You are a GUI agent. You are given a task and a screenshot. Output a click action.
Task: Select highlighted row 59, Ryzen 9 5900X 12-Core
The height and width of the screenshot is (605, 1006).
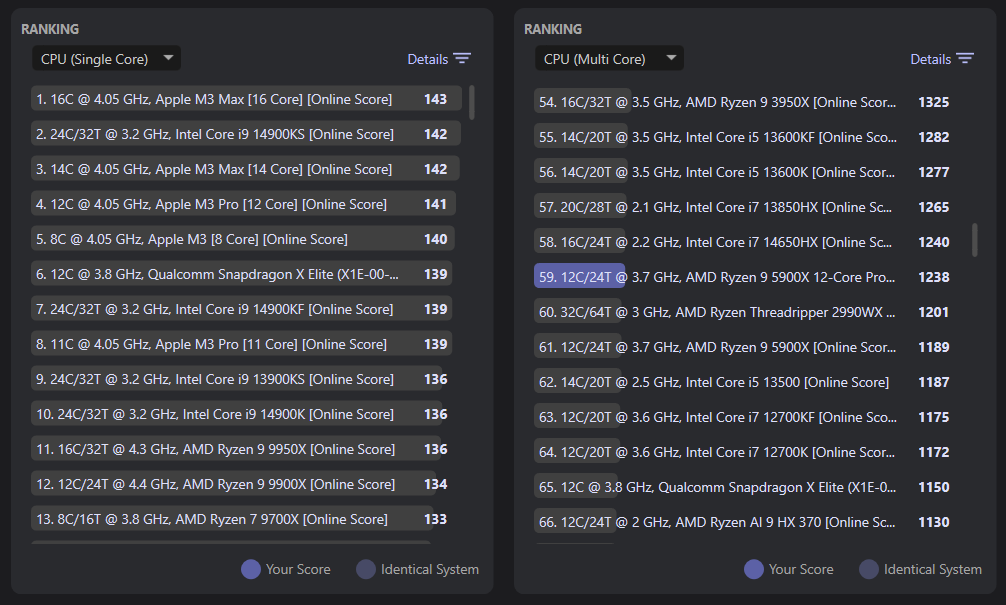[x=749, y=277]
